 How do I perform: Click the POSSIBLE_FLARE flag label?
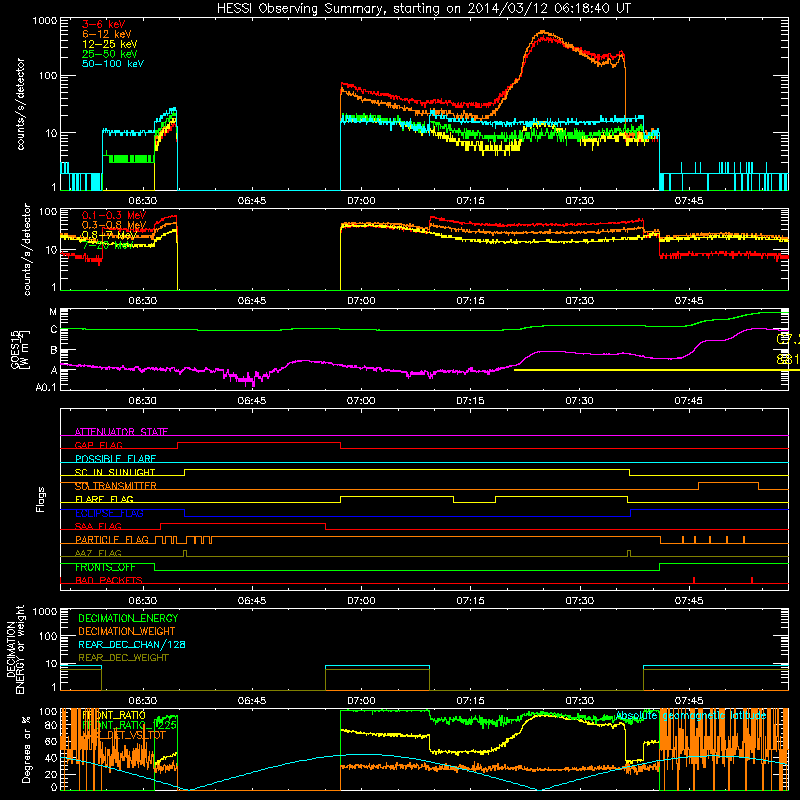115,459
